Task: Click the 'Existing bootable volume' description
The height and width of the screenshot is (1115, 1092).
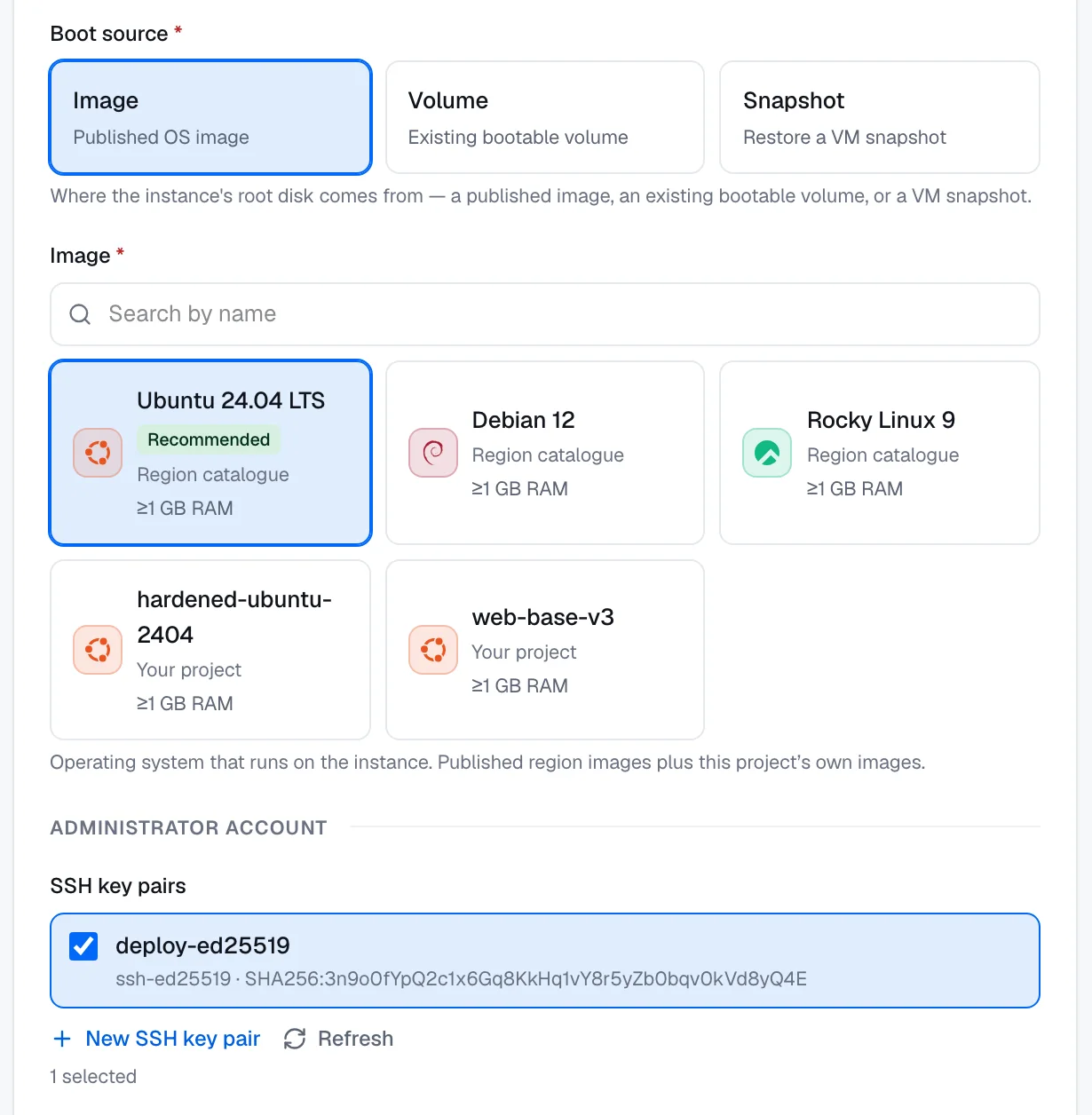Action: [518, 138]
